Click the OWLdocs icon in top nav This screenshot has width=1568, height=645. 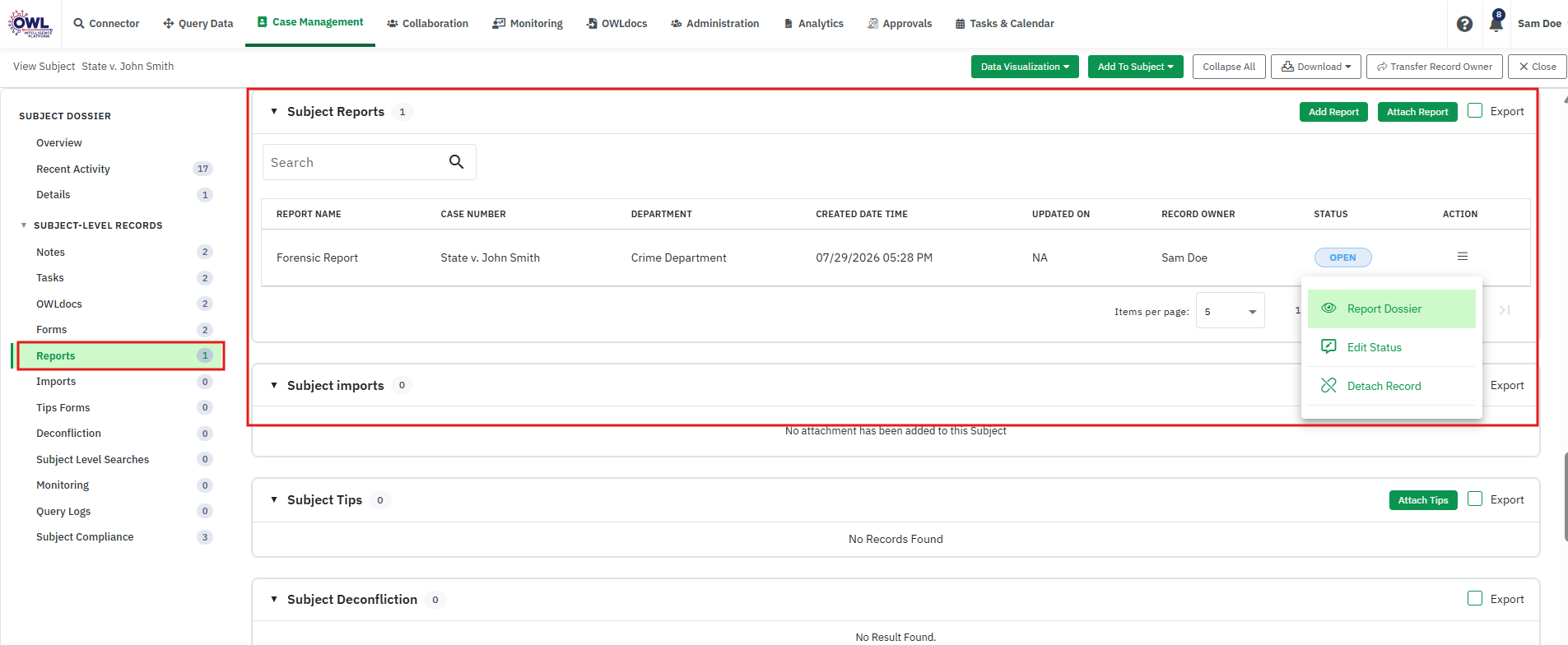[x=592, y=23]
